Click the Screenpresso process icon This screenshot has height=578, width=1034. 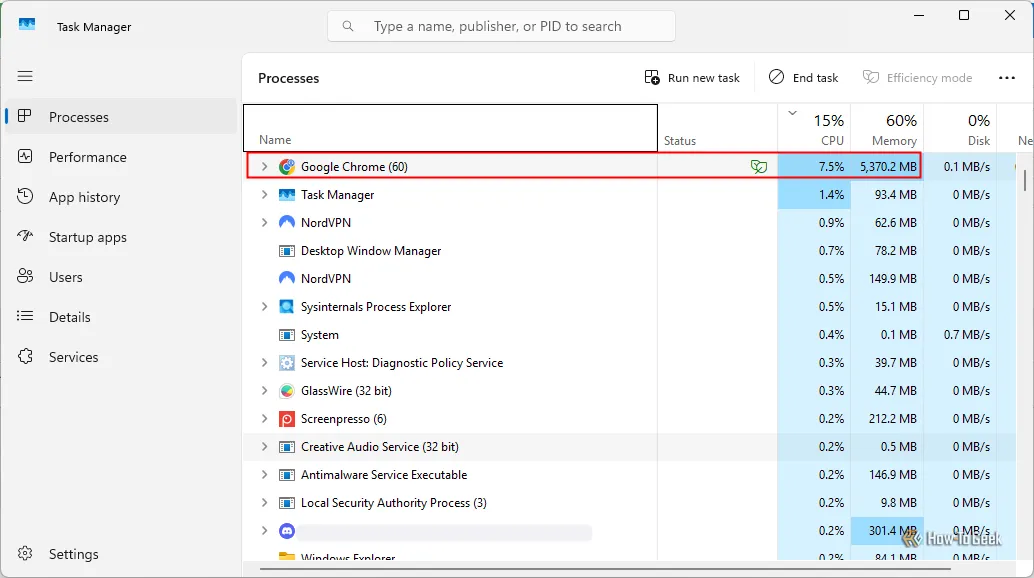click(x=287, y=419)
